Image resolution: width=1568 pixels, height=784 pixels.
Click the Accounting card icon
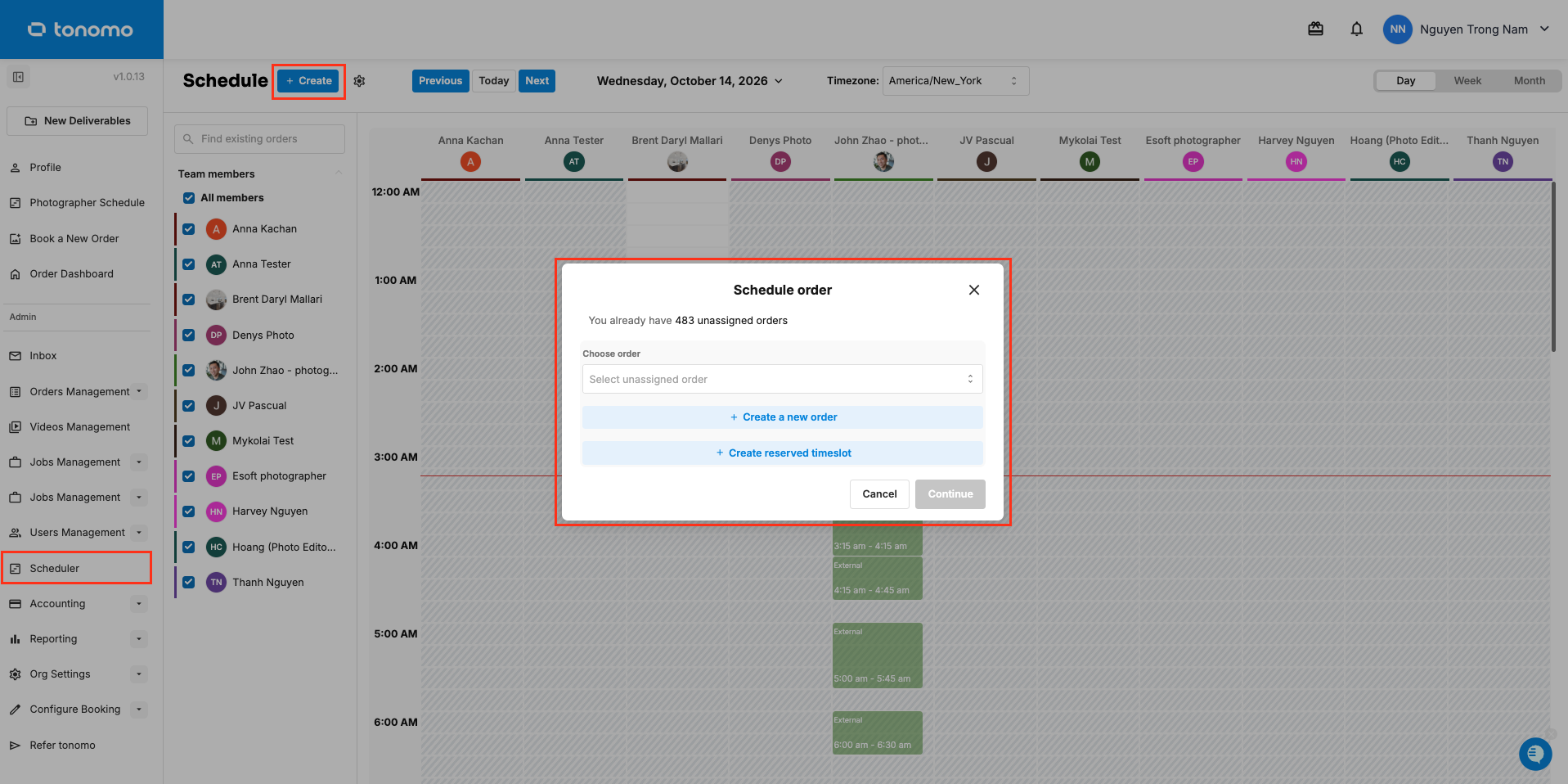pos(15,604)
